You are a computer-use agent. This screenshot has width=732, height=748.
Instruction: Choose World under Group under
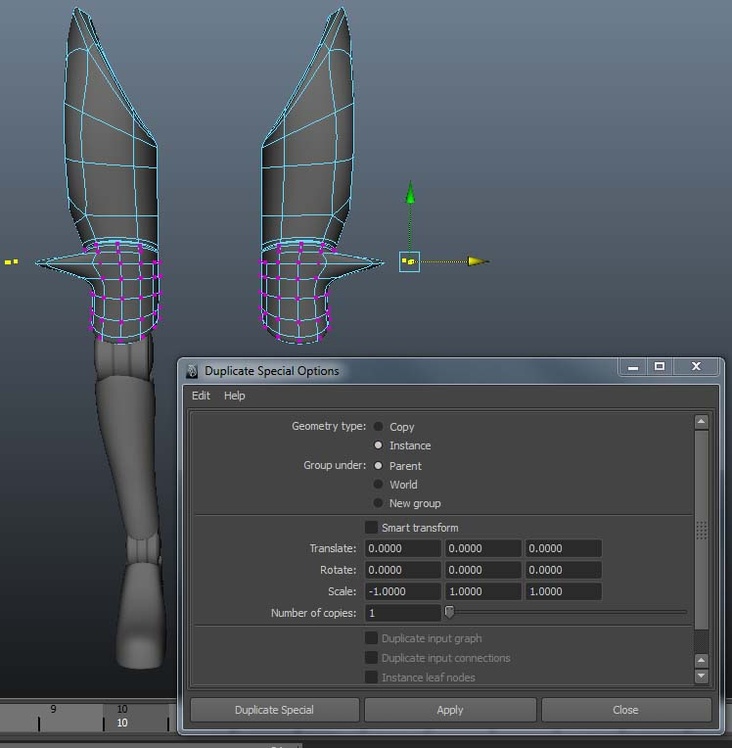point(379,485)
